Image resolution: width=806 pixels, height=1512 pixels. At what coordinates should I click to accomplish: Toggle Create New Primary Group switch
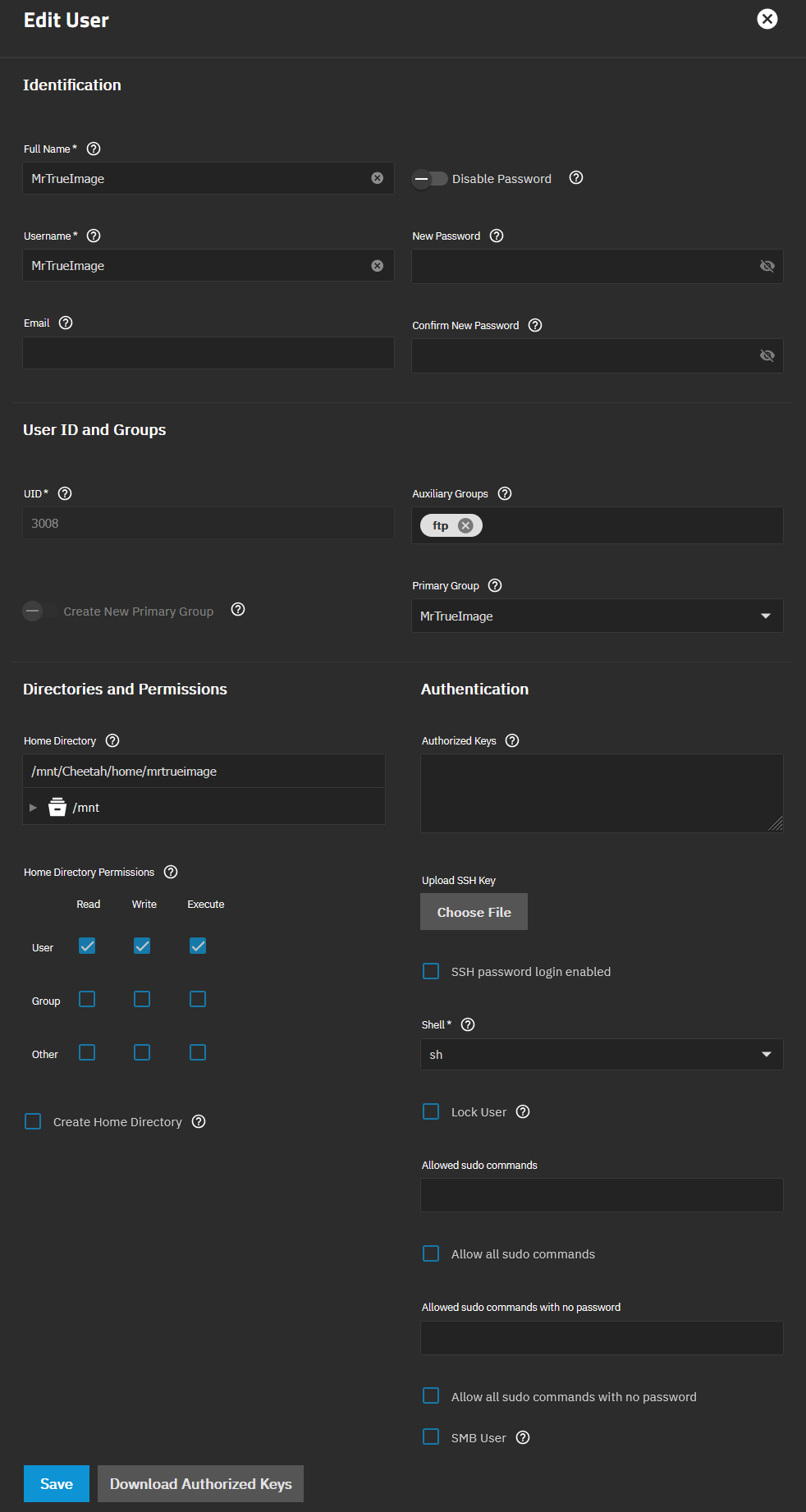40,611
